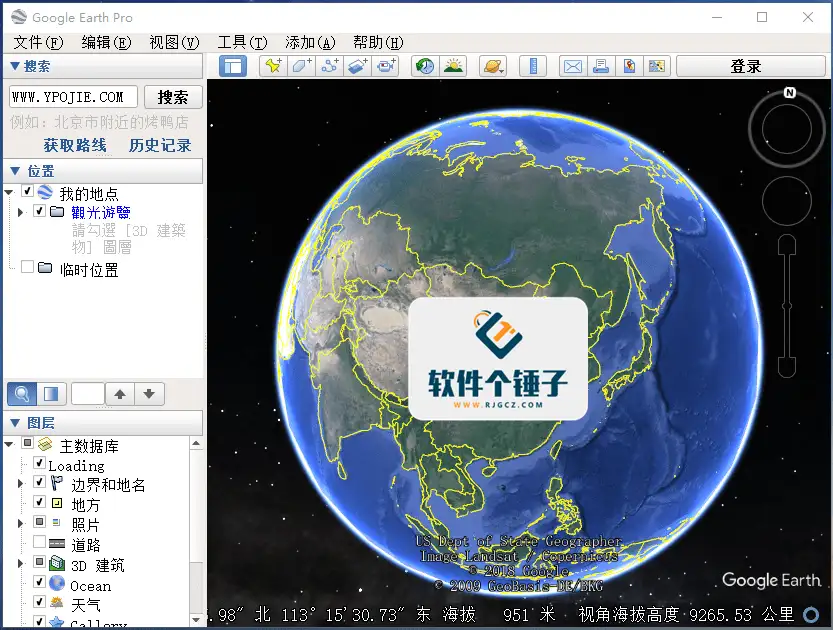This screenshot has height=630, width=833.
Task: Add an image overlay from the toolbar
Action: click(358, 66)
